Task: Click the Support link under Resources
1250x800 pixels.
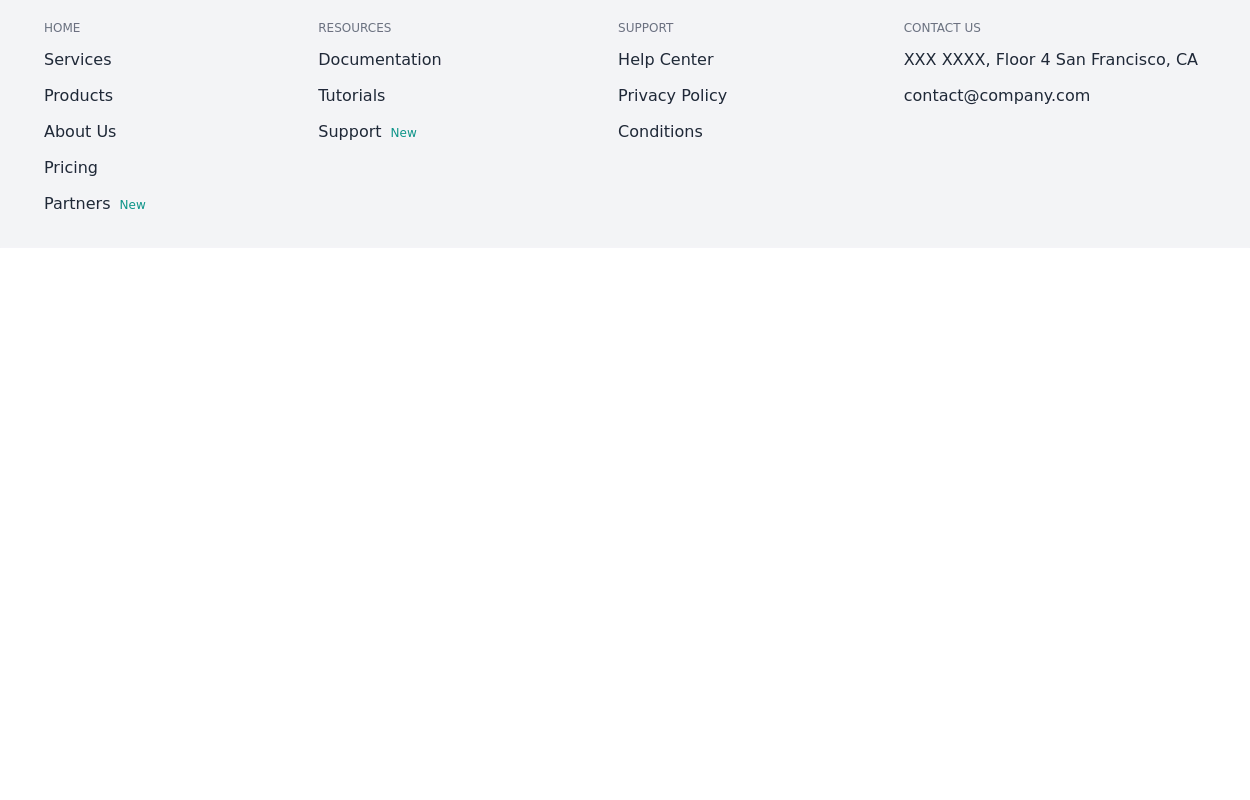Action: (x=349, y=132)
